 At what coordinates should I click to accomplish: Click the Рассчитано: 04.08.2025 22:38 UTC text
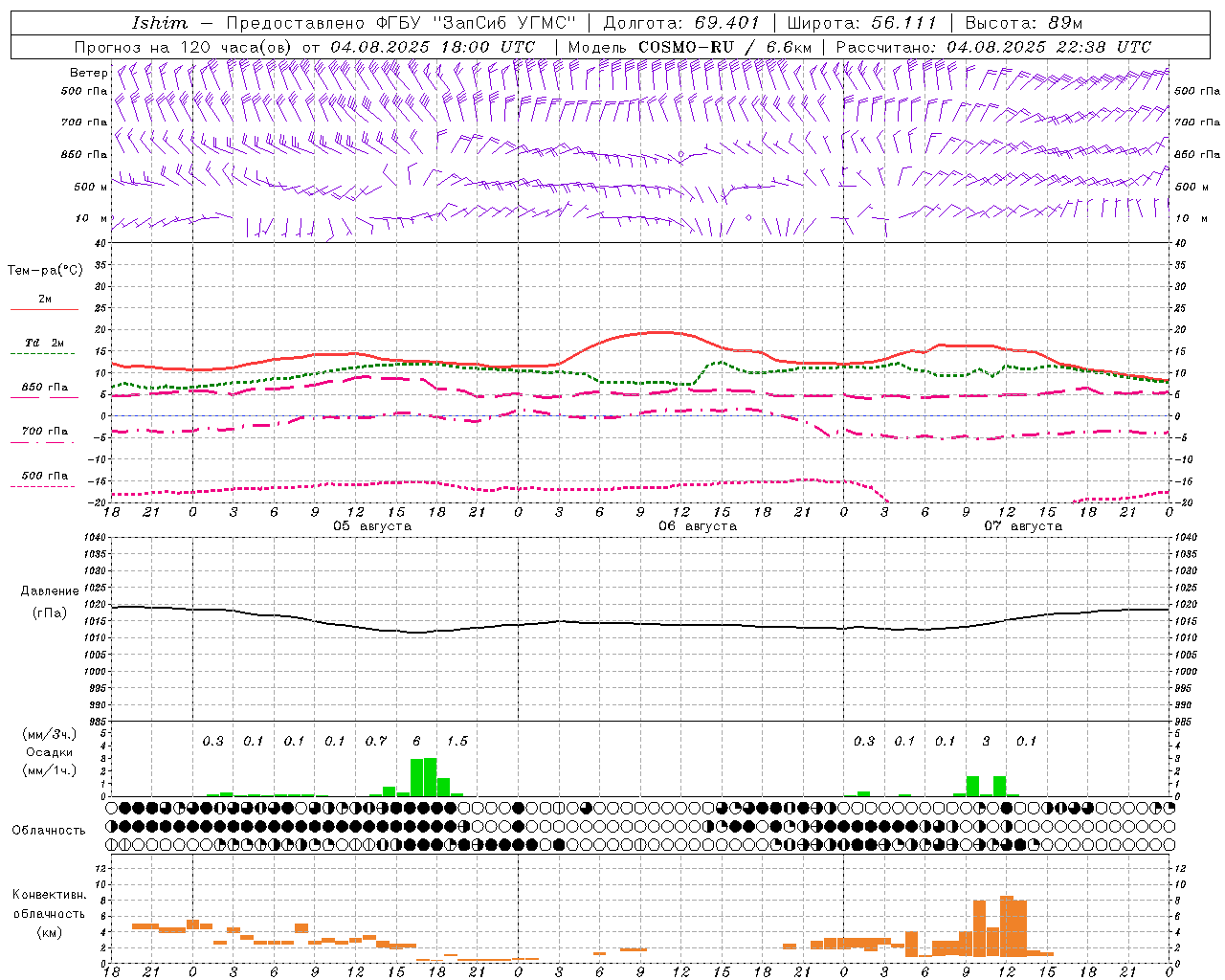pyautogui.click(x=993, y=47)
